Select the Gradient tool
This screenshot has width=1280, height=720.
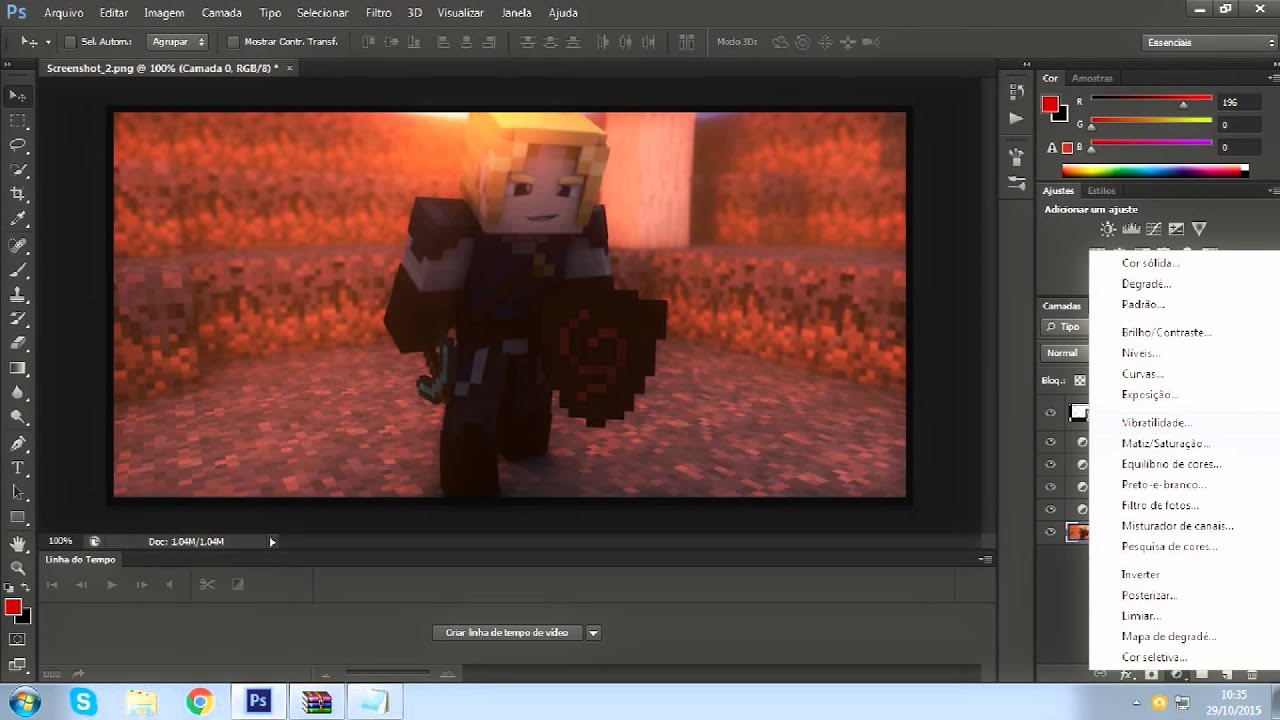tap(18, 368)
